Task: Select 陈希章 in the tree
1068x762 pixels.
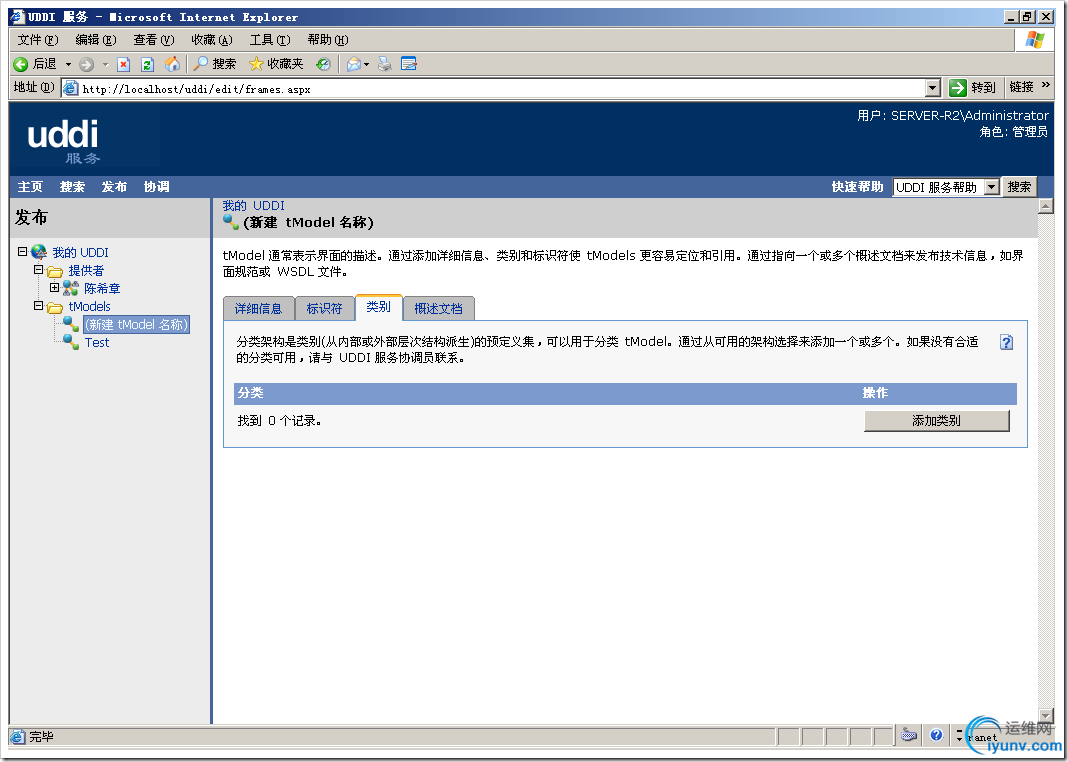Action: point(102,289)
